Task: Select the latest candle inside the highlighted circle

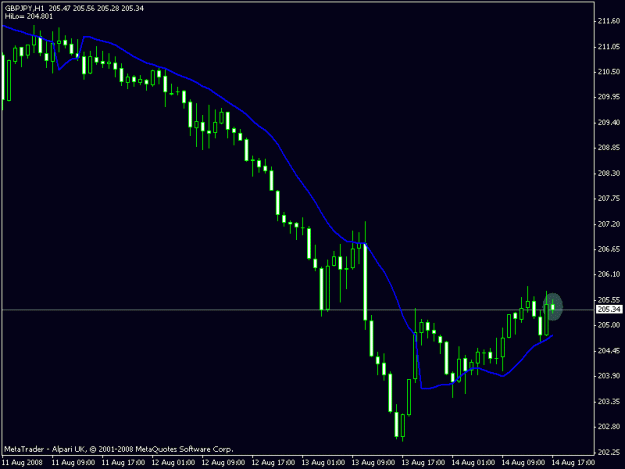Action: pyautogui.click(x=553, y=306)
